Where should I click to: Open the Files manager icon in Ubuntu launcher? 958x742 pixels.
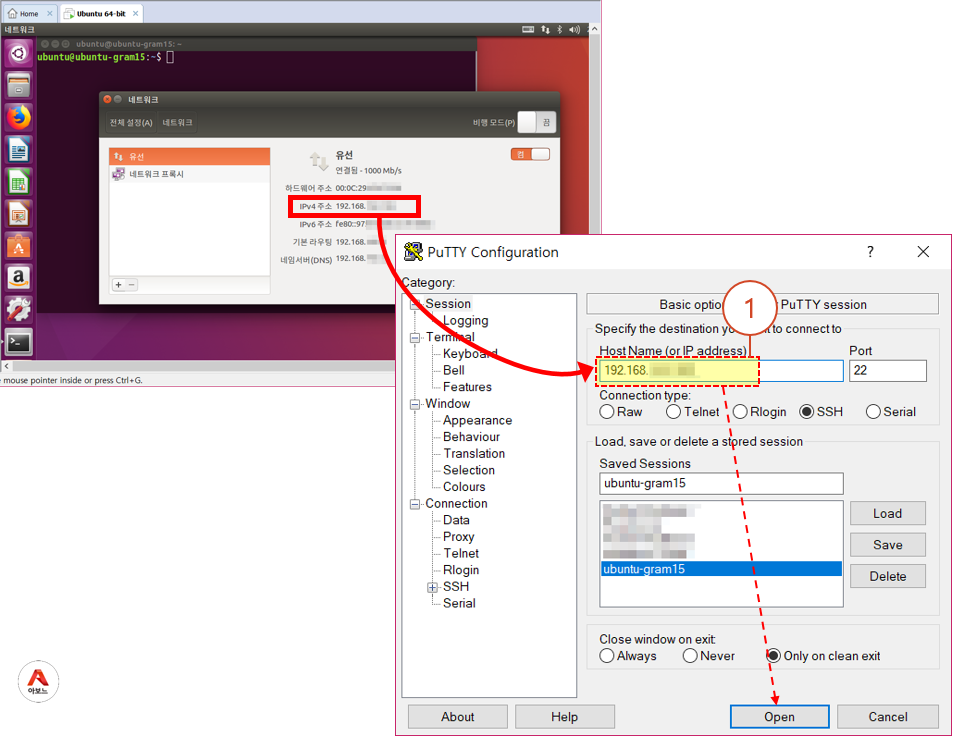tap(18, 85)
